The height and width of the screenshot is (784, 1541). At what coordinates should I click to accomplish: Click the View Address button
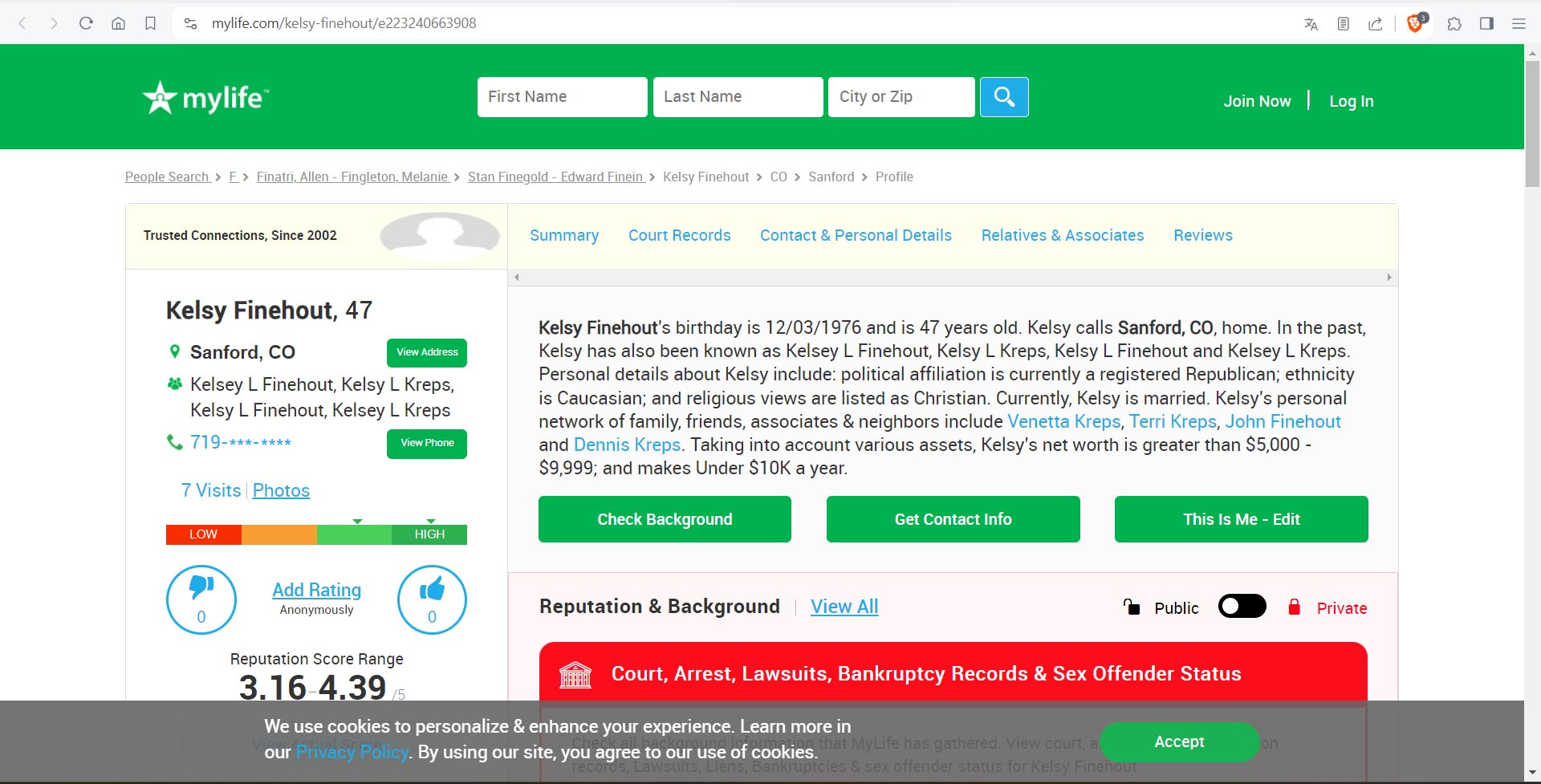pyautogui.click(x=427, y=353)
